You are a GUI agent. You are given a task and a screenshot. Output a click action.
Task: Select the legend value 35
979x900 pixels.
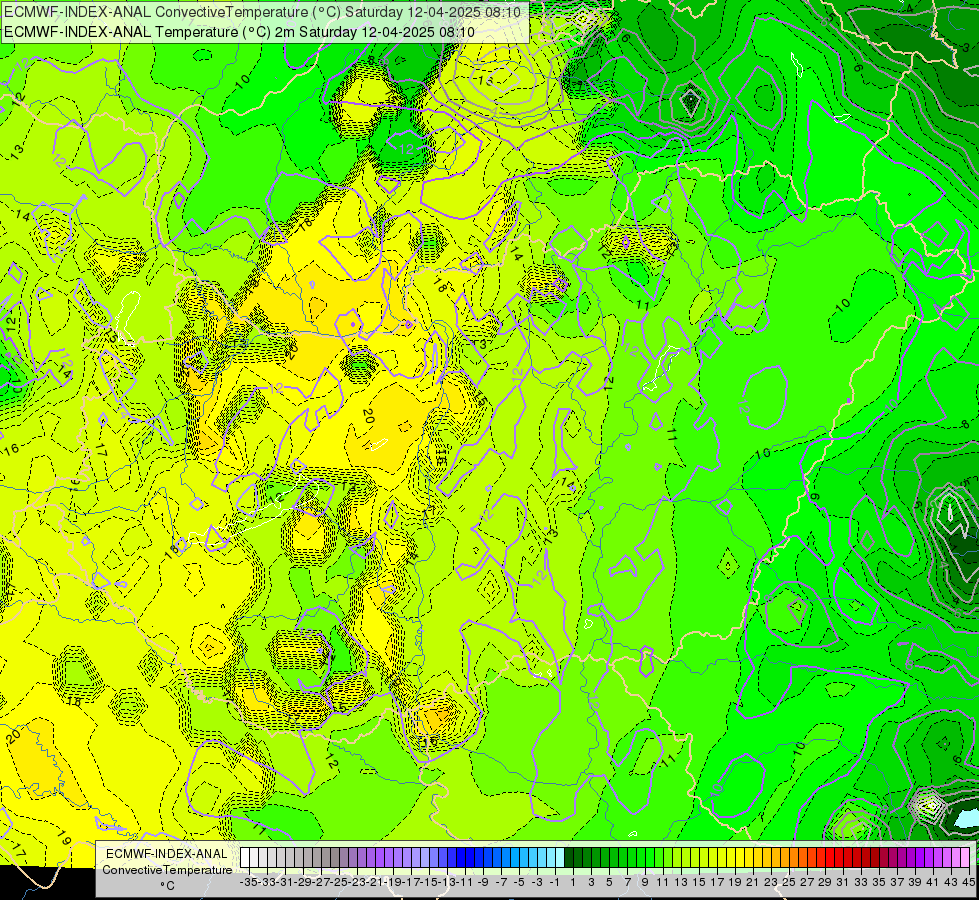tap(878, 882)
